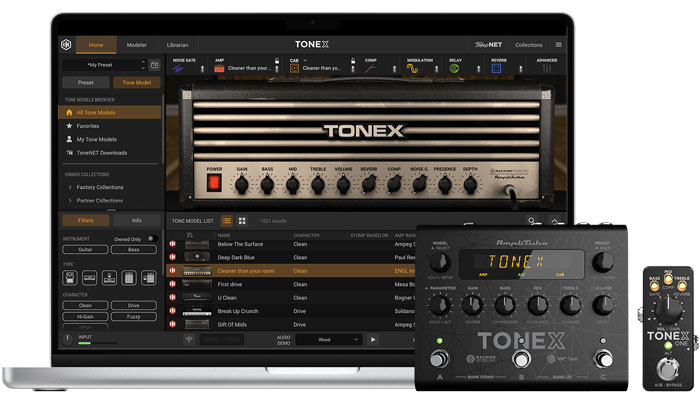700x403 pixels.
Task: Filter by Fuzzy character
Action: [134, 316]
